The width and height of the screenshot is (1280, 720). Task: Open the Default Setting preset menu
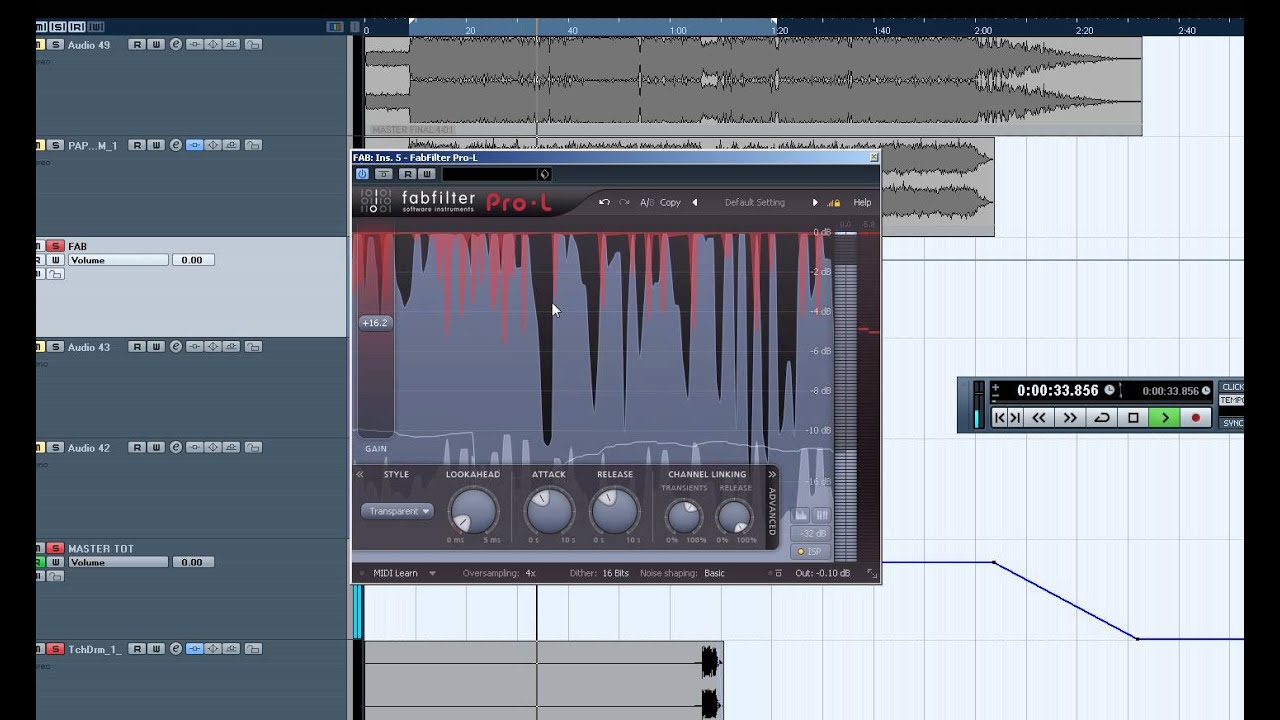point(755,202)
